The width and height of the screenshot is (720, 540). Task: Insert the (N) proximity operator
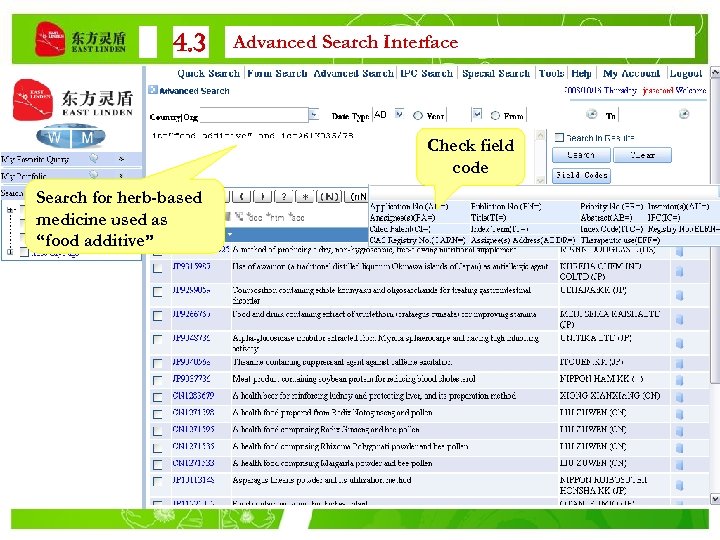(x=329, y=197)
